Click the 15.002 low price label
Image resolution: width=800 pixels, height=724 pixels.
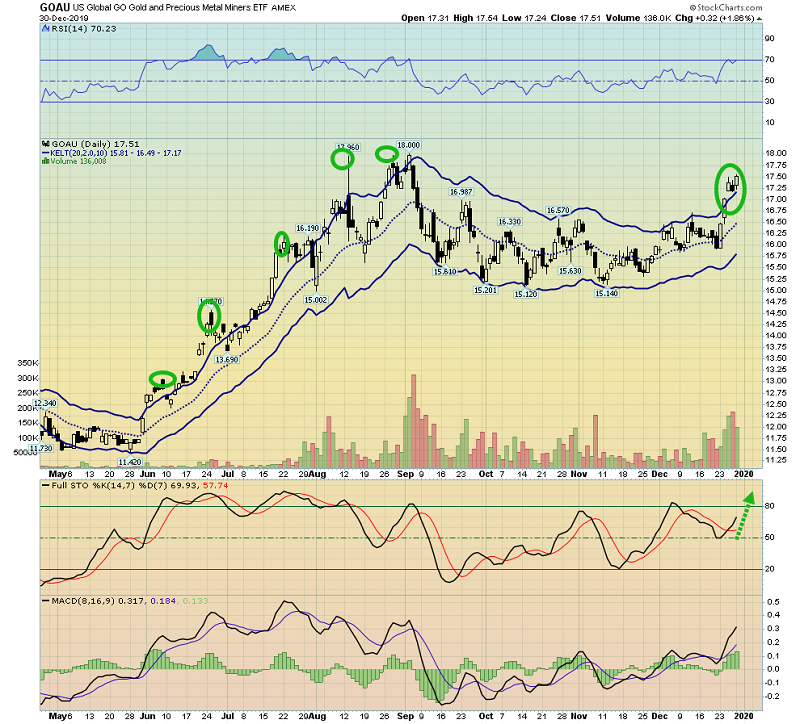point(316,300)
